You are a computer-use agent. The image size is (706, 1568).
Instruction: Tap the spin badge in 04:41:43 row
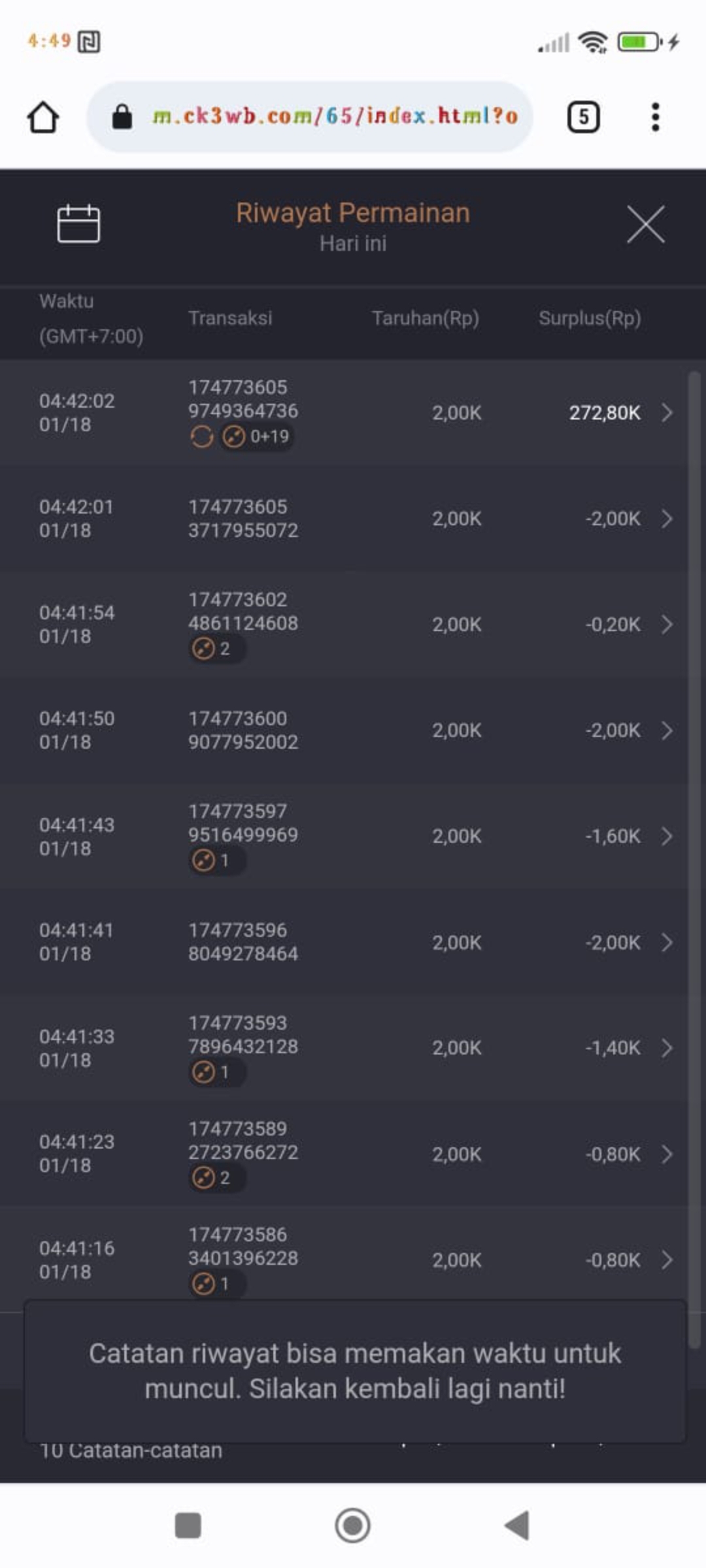coord(213,860)
